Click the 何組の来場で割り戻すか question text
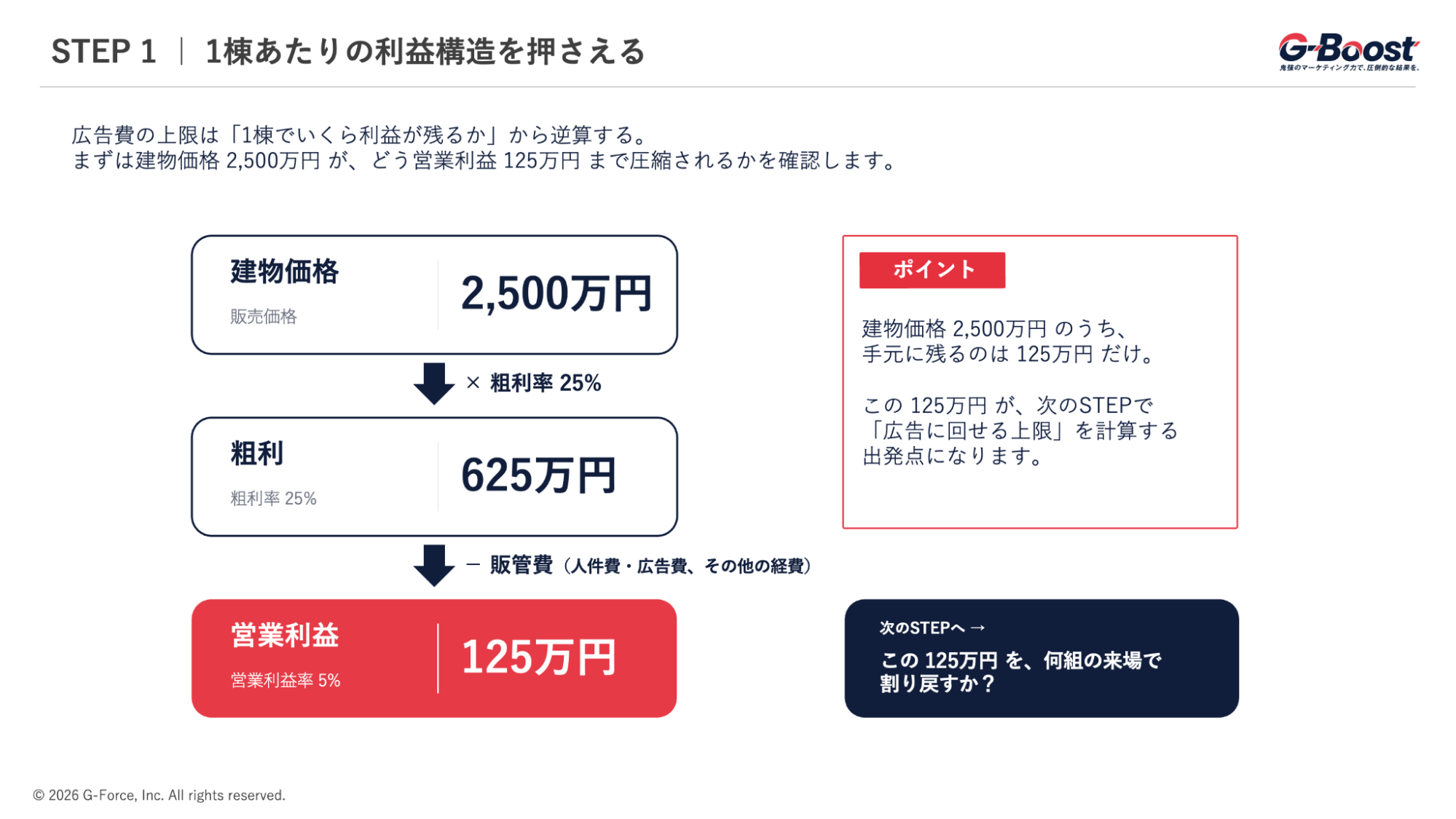Image resolution: width=1456 pixels, height=819 pixels. tap(1020, 672)
